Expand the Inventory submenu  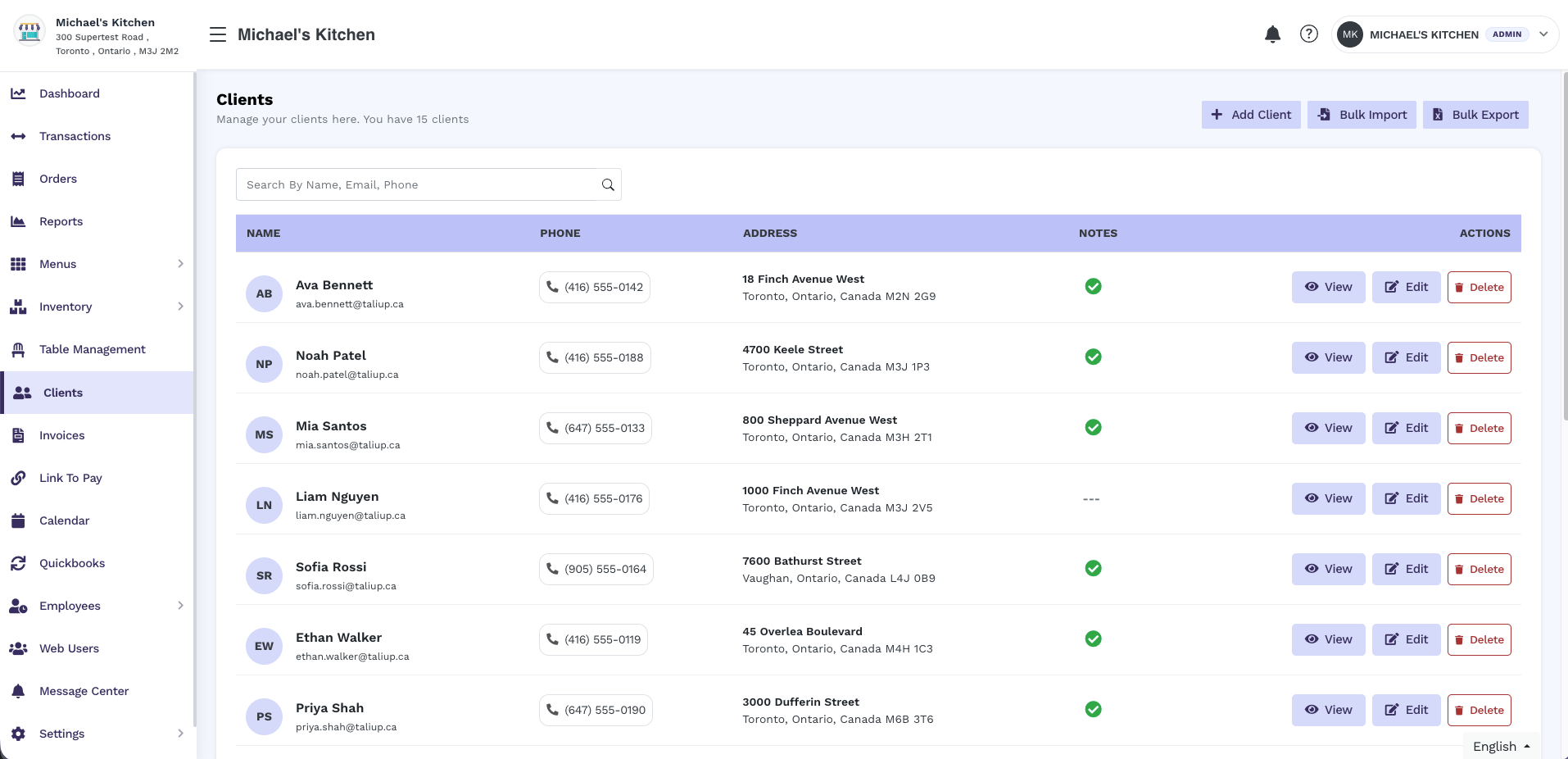click(x=180, y=307)
